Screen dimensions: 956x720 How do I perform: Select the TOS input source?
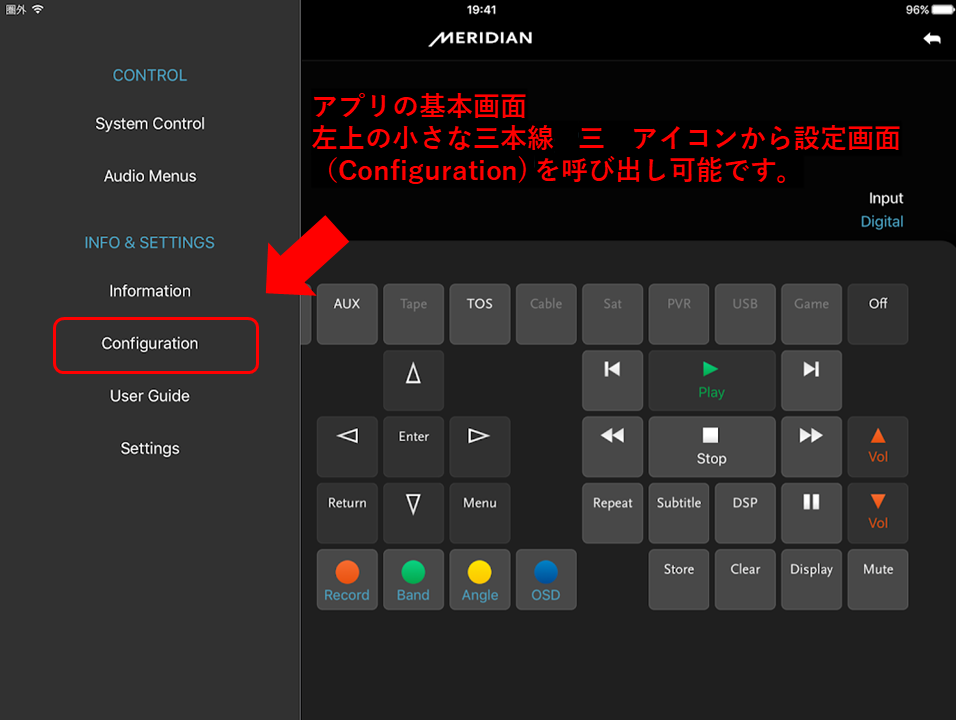tap(480, 314)
